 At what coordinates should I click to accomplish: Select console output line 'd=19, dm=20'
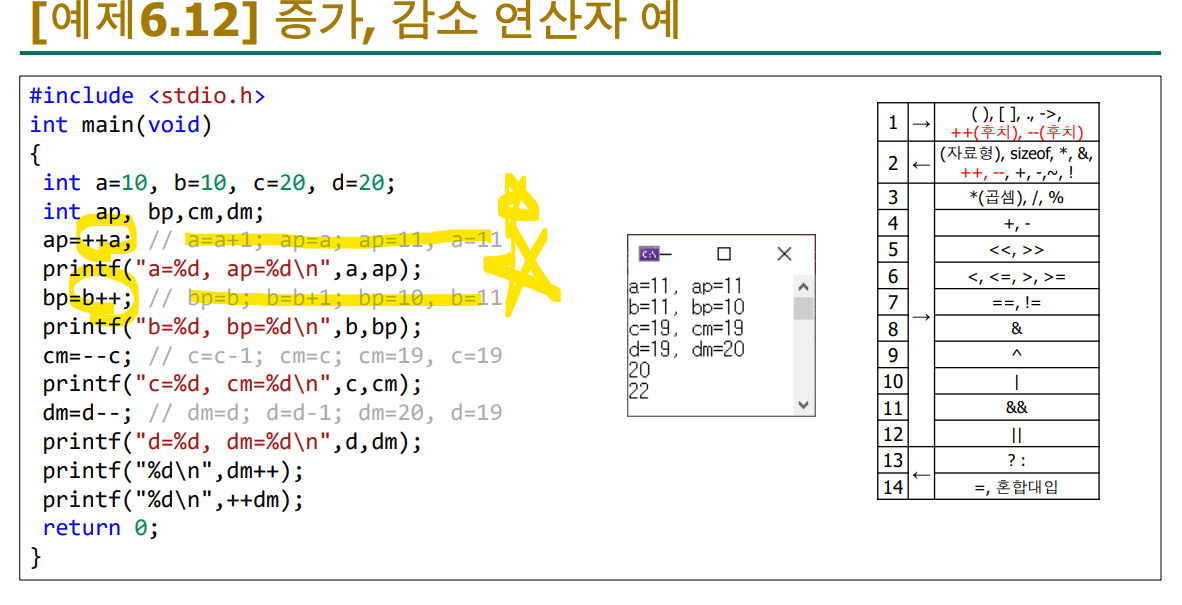click(686, 350)
